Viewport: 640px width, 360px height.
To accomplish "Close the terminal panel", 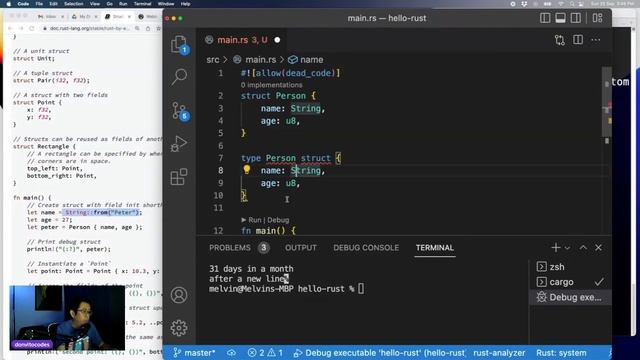I will tap(598, 247).
